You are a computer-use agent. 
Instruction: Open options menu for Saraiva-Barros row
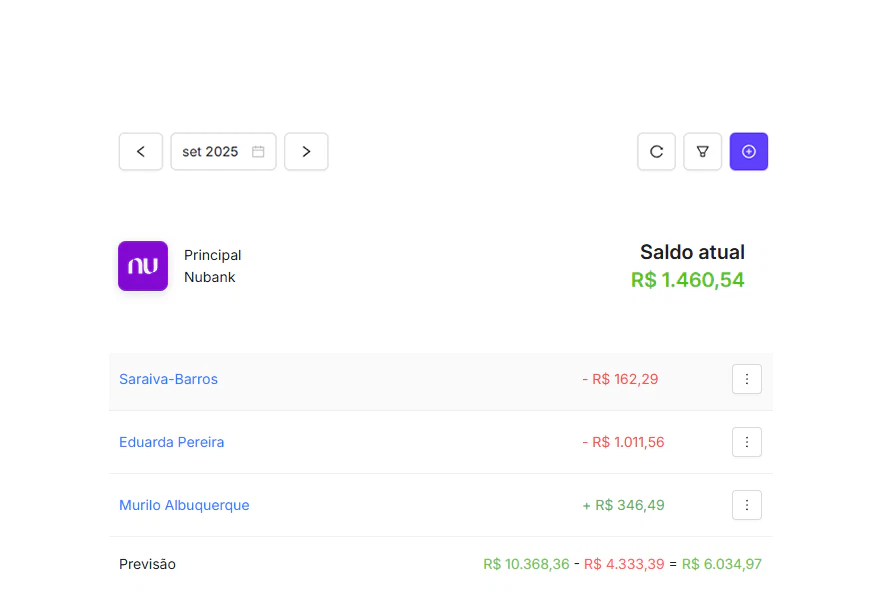(747, 379)
